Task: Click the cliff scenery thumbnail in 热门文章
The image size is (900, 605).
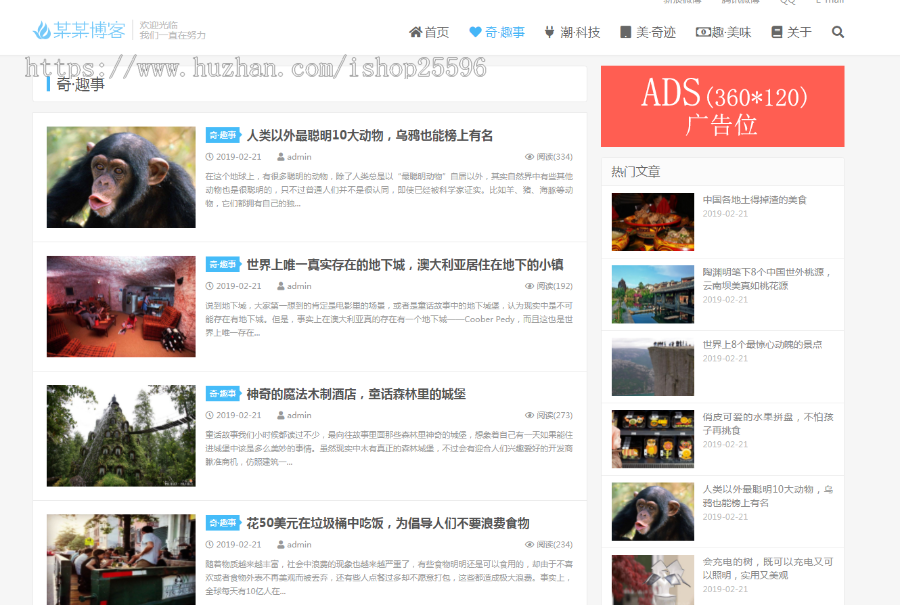Action: (653, 367)
